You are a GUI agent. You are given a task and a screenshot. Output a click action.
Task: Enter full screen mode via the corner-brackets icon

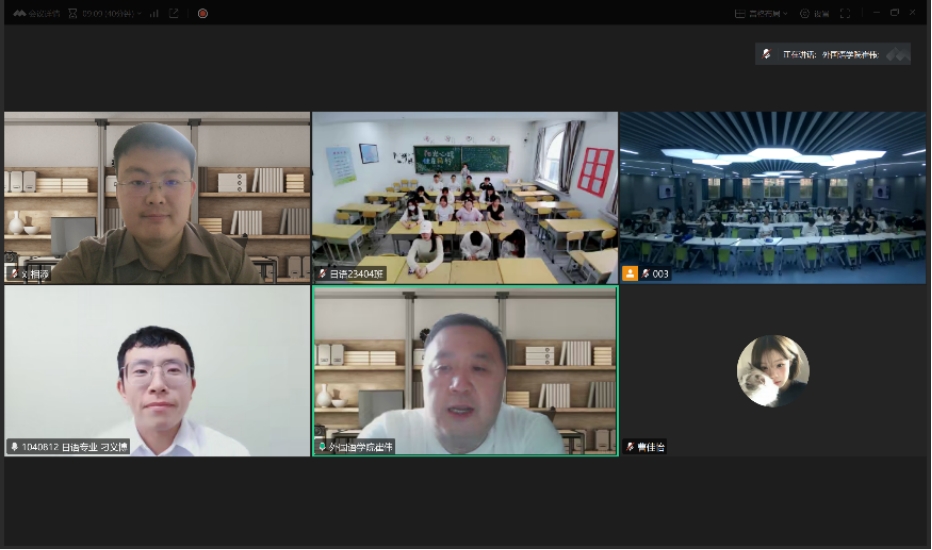coord(845,13)
